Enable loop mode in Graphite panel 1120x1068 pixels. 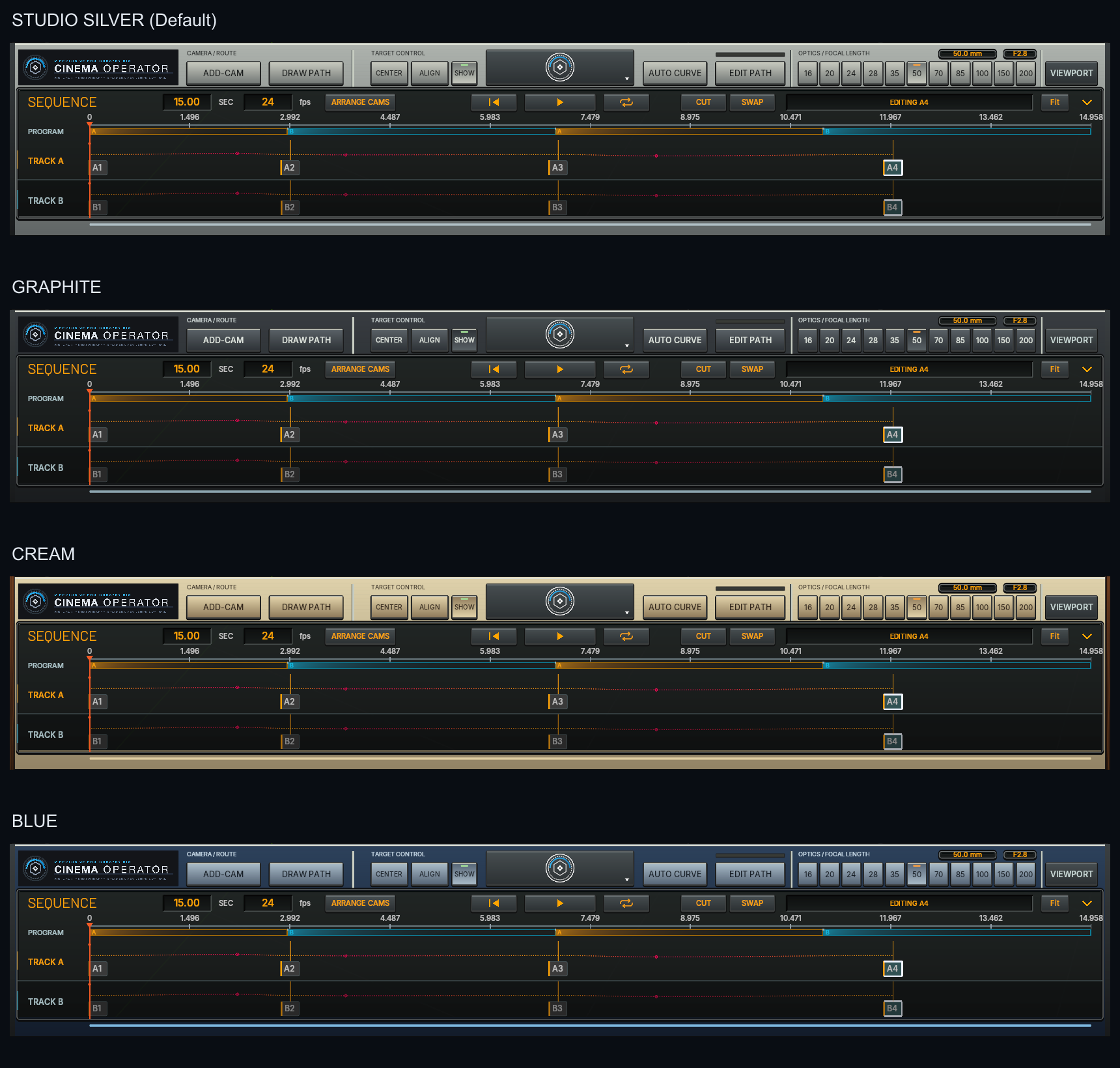[626, 369]
